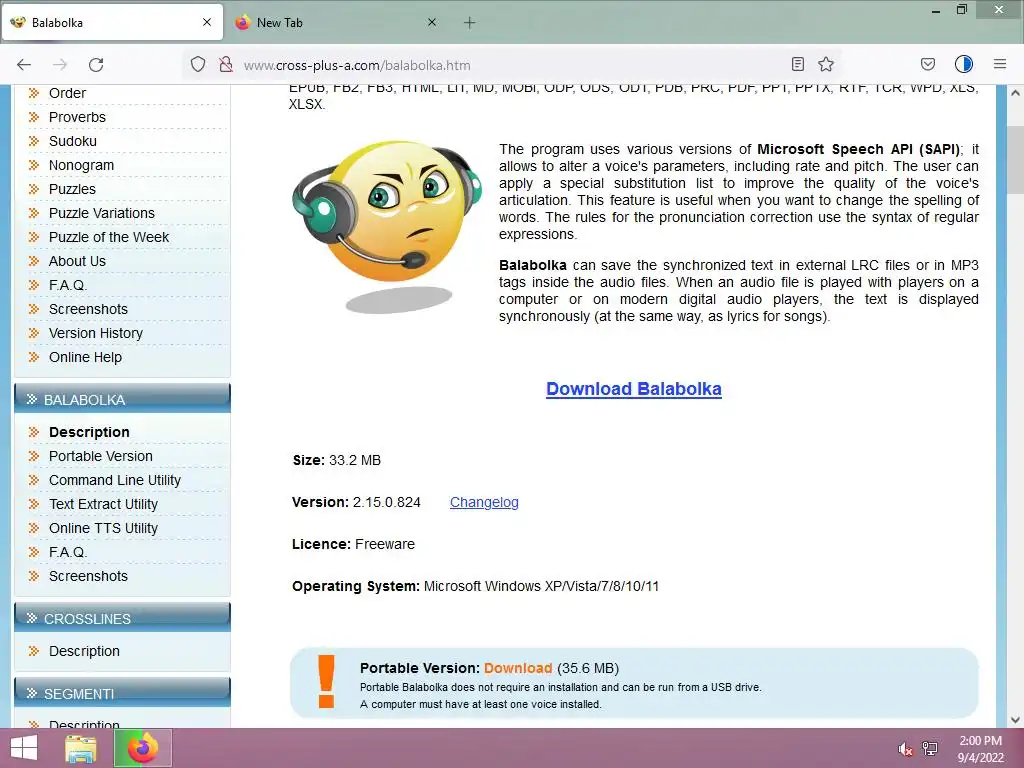Open Version History link

pos(95,333)
